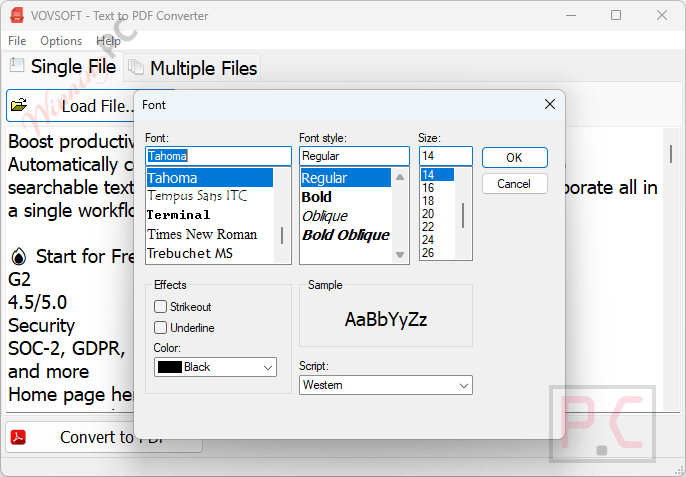Image resolution: width=686 pixels, height=477 pixels.
Task: Click Cancel in the Font dialog
Action: point(514,184)
